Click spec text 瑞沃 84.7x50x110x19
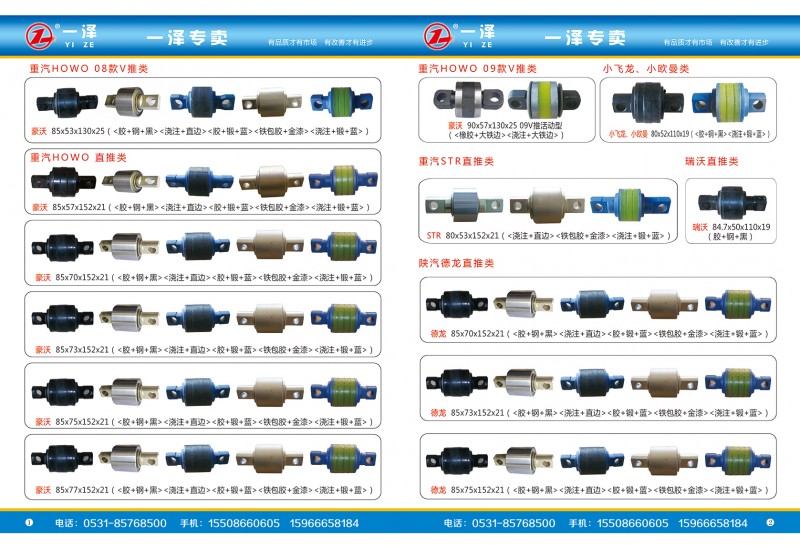 (731, 227)
